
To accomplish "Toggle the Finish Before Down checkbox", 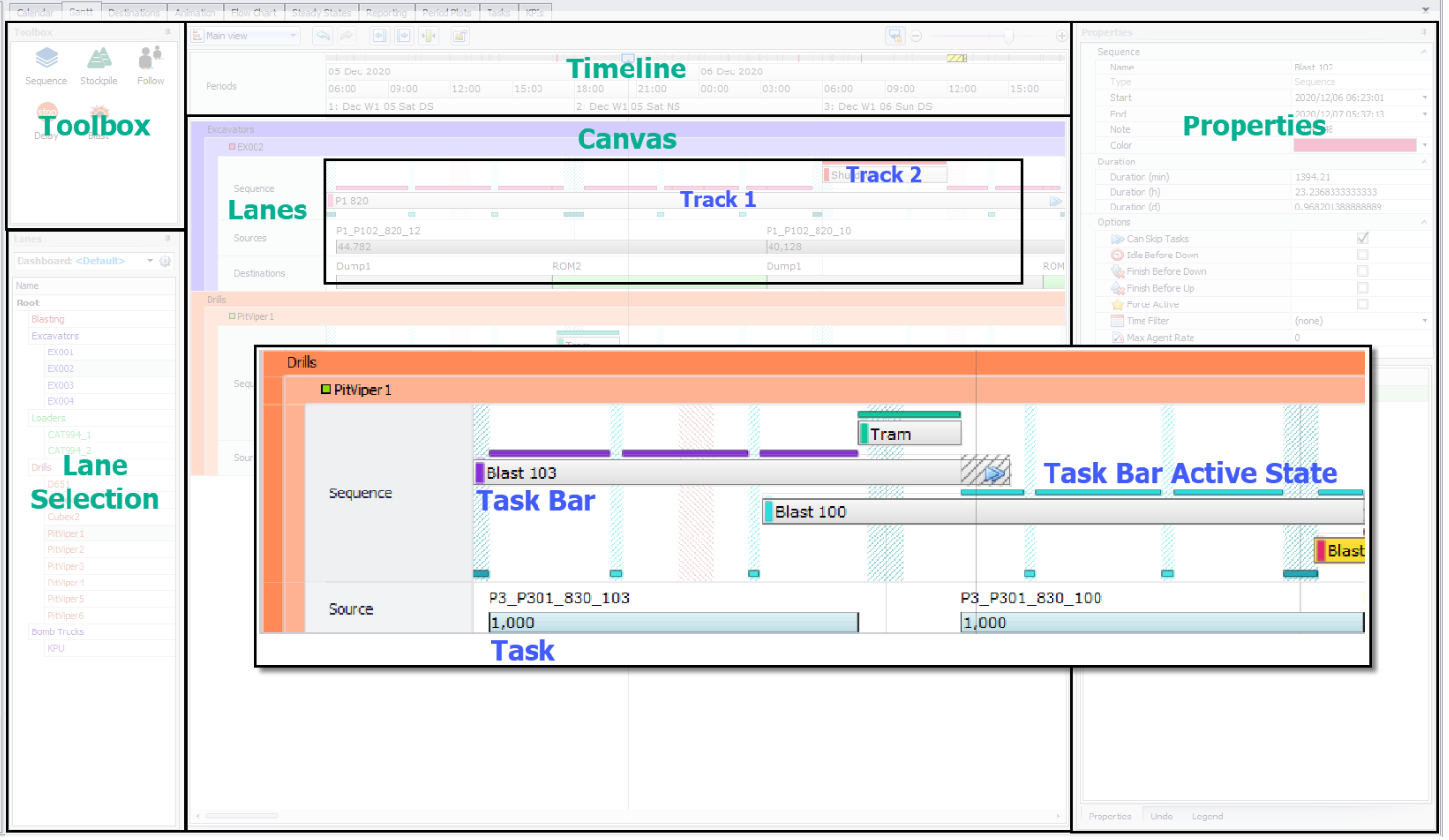I will (1362, 271).
